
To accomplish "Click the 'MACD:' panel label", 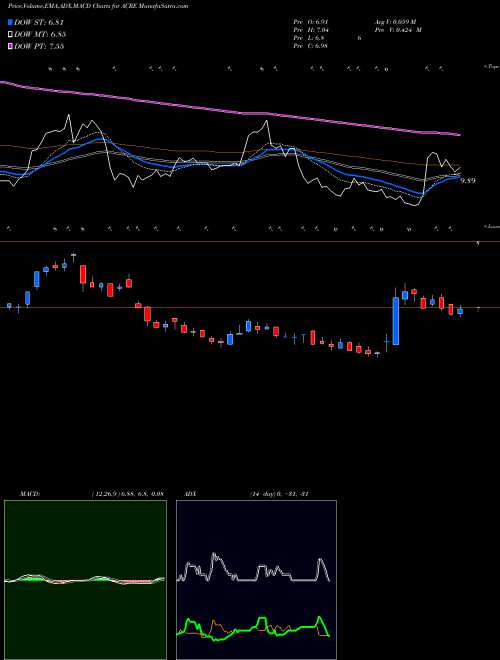I will tap(30, 494).
